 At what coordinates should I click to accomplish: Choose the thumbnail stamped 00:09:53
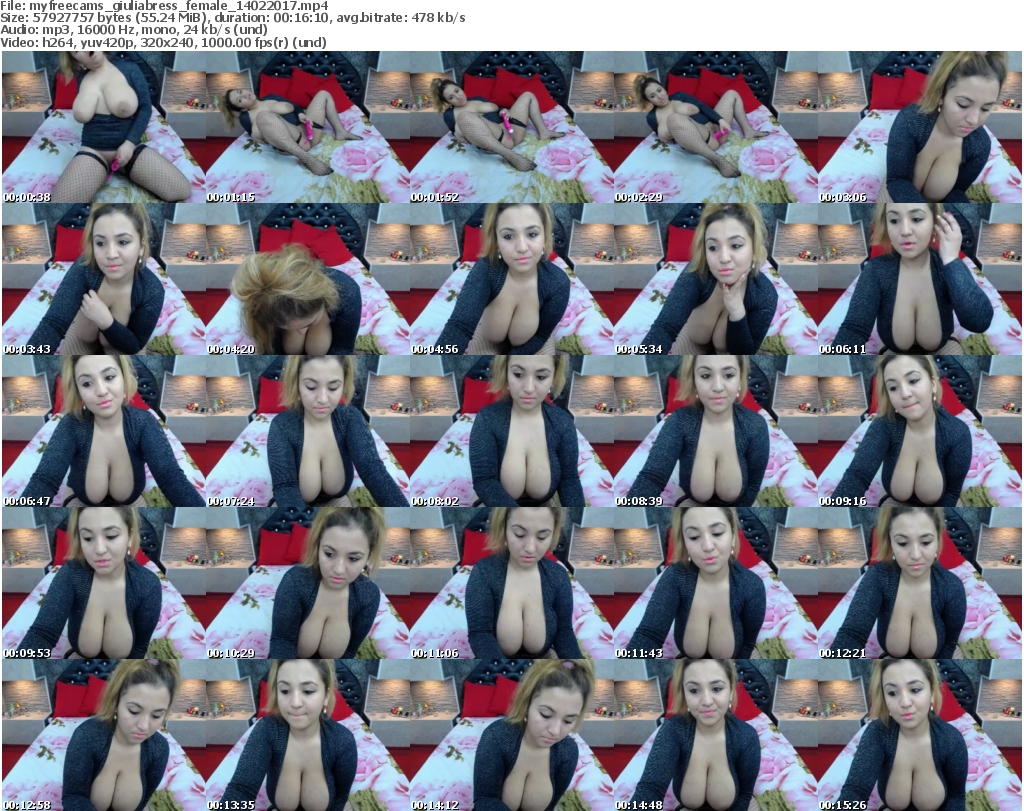click(104, 582)
